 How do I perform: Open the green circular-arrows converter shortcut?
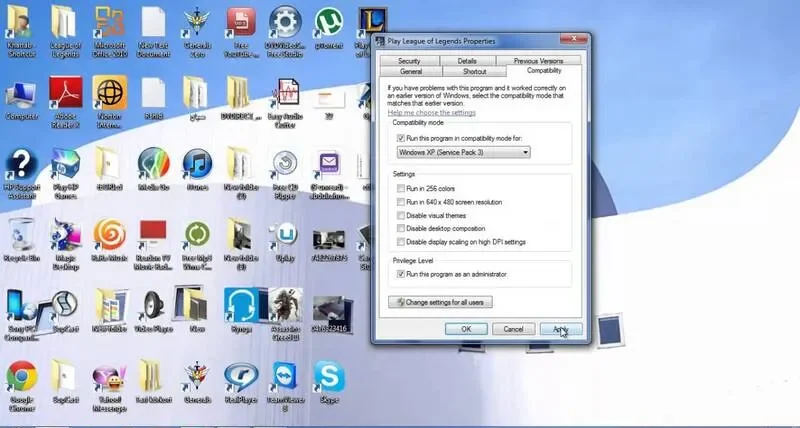(x=197, y=235)
